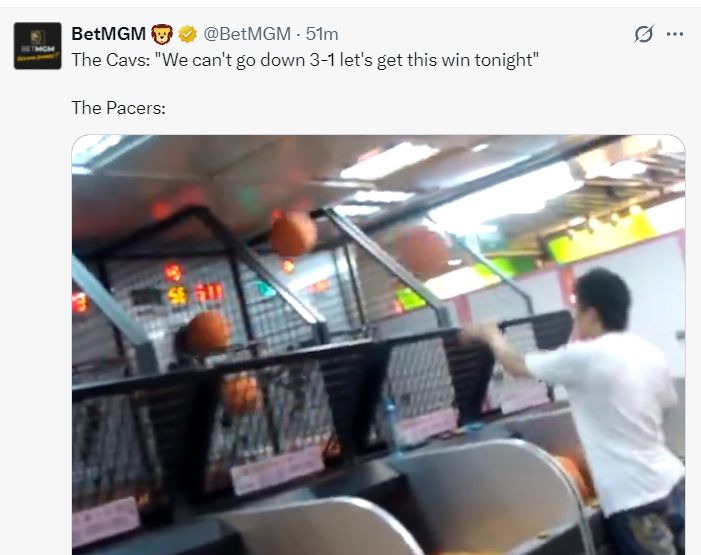The height and width of the screenshot is (555, 701).
Task: Click the pink label on arcade machine
Action: click(277, 470)
